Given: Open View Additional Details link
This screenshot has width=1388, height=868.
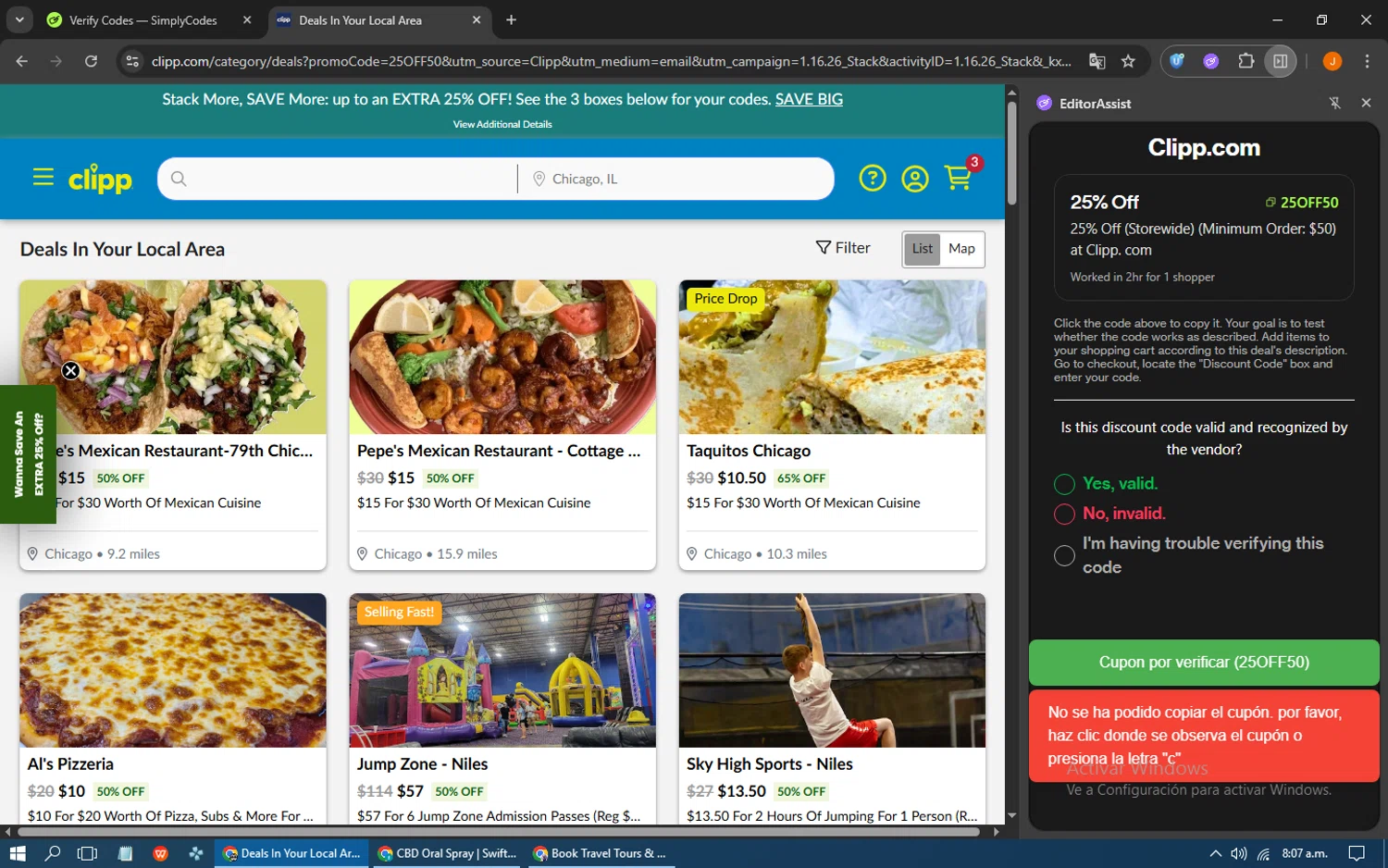Looking at the screenshot, I should (x=502, y=124).
